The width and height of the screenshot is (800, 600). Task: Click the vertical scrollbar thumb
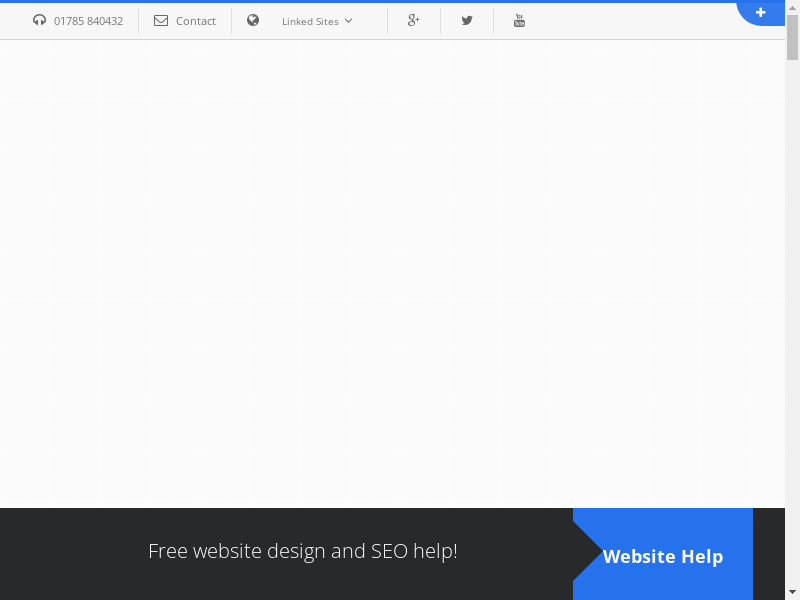coord(792,38)
